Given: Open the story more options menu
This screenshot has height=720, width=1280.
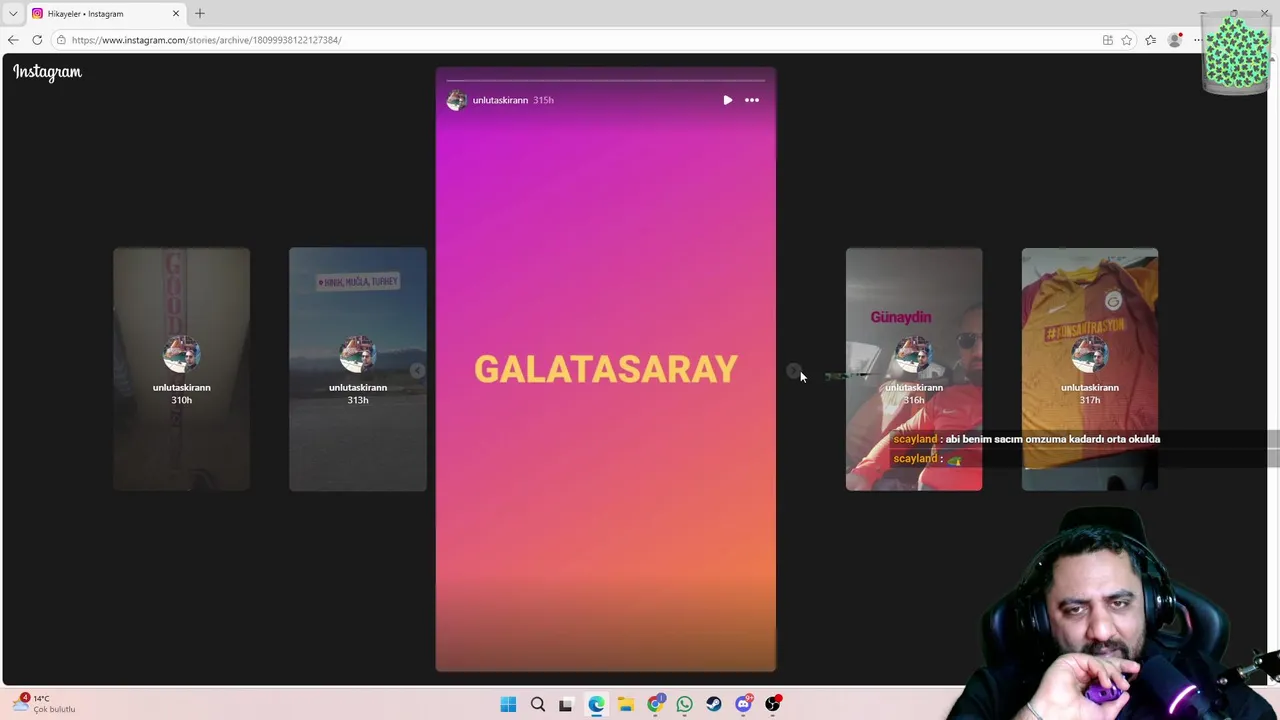Looking at the screenshot, I should [752, 100].
